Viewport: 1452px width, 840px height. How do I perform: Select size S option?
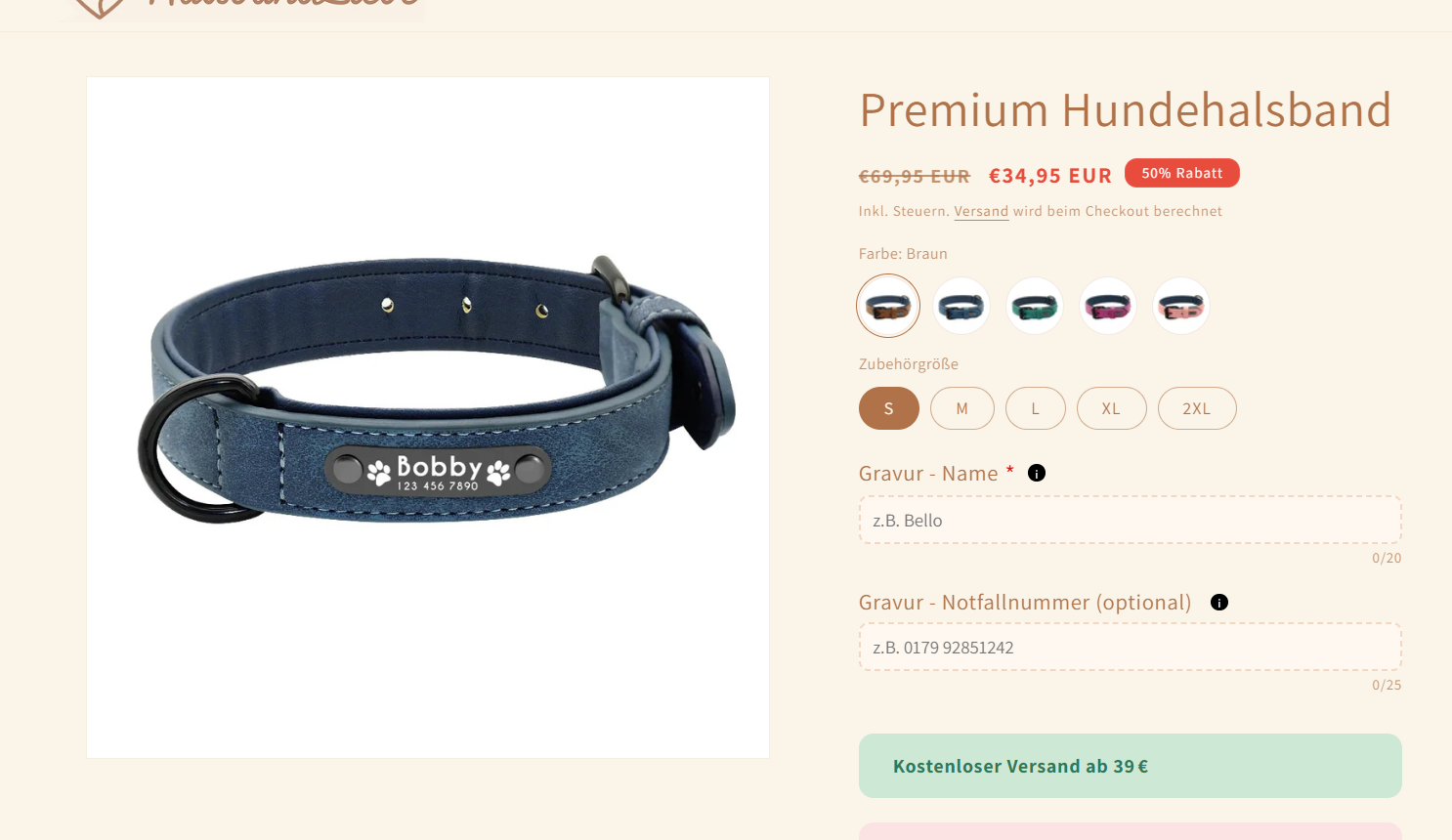(x=889, y=408)
